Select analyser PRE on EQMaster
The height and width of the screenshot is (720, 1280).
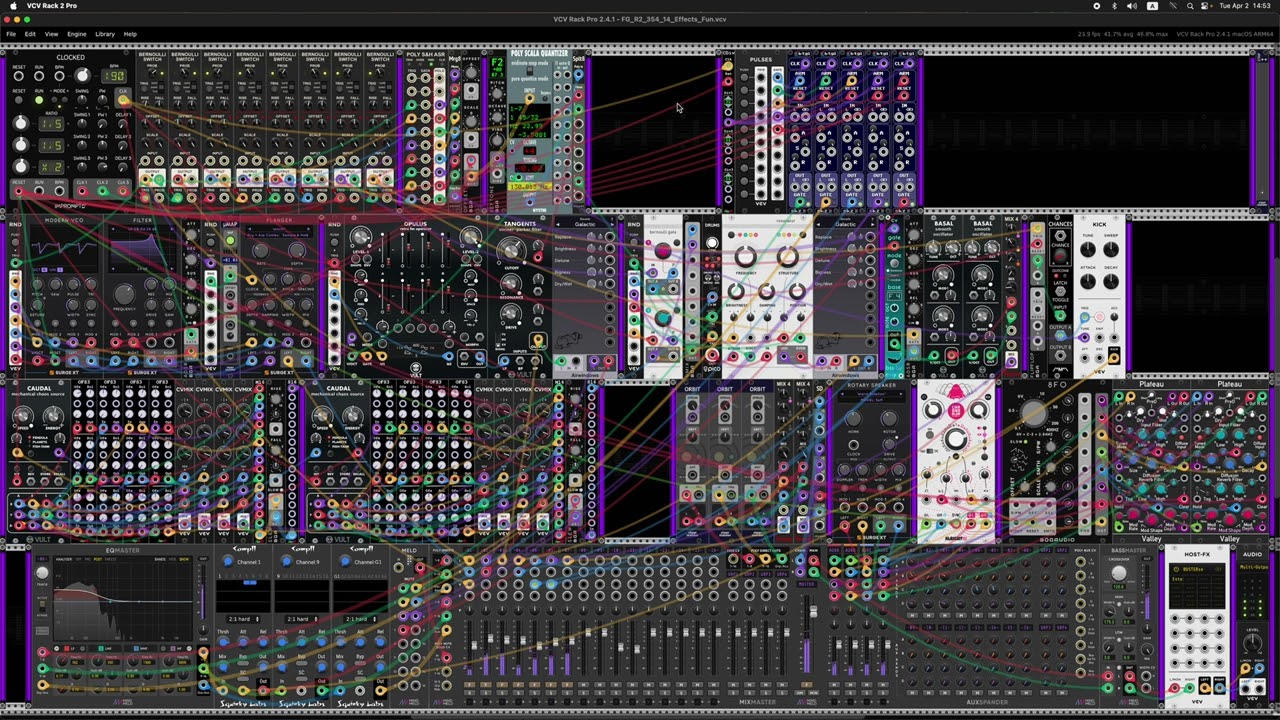tap(88, 559)
